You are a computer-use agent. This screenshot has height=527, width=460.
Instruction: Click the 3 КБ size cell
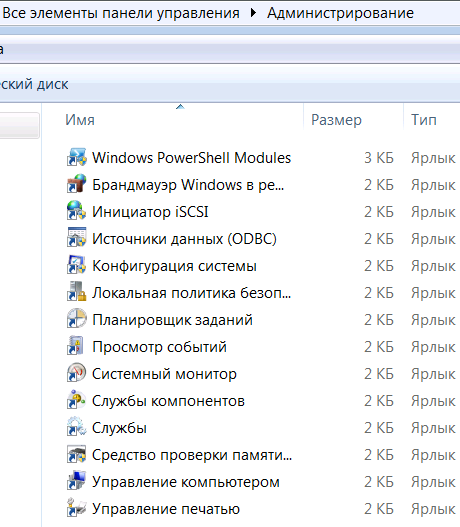coord(379,158)
